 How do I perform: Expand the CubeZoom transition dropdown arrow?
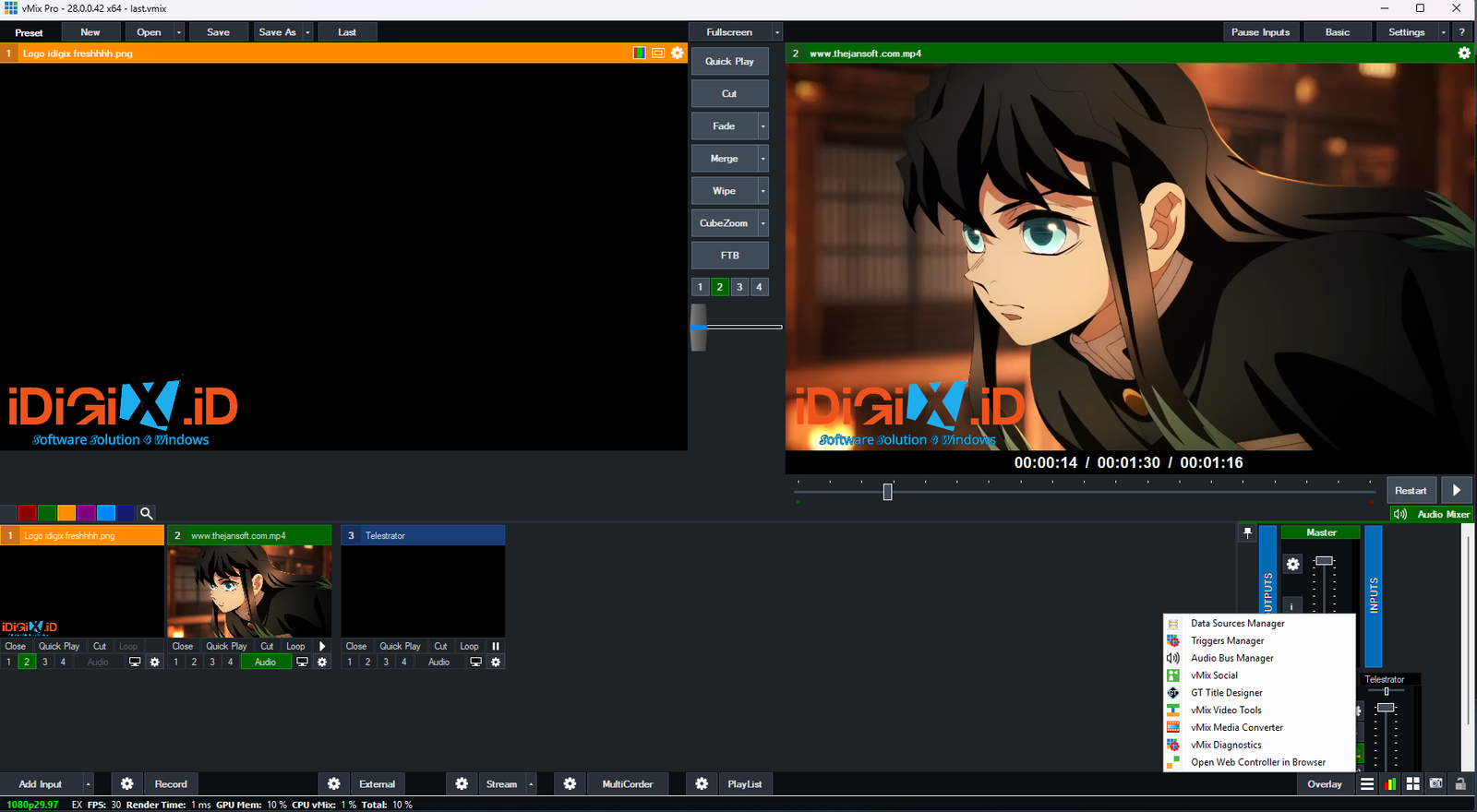click(763, 223)
